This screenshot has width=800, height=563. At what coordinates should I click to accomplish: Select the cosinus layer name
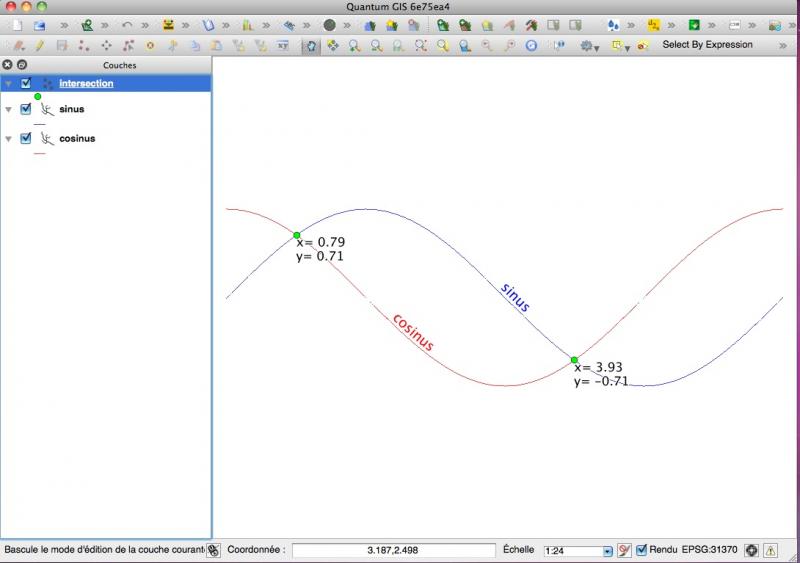click(x=77, y=138)
